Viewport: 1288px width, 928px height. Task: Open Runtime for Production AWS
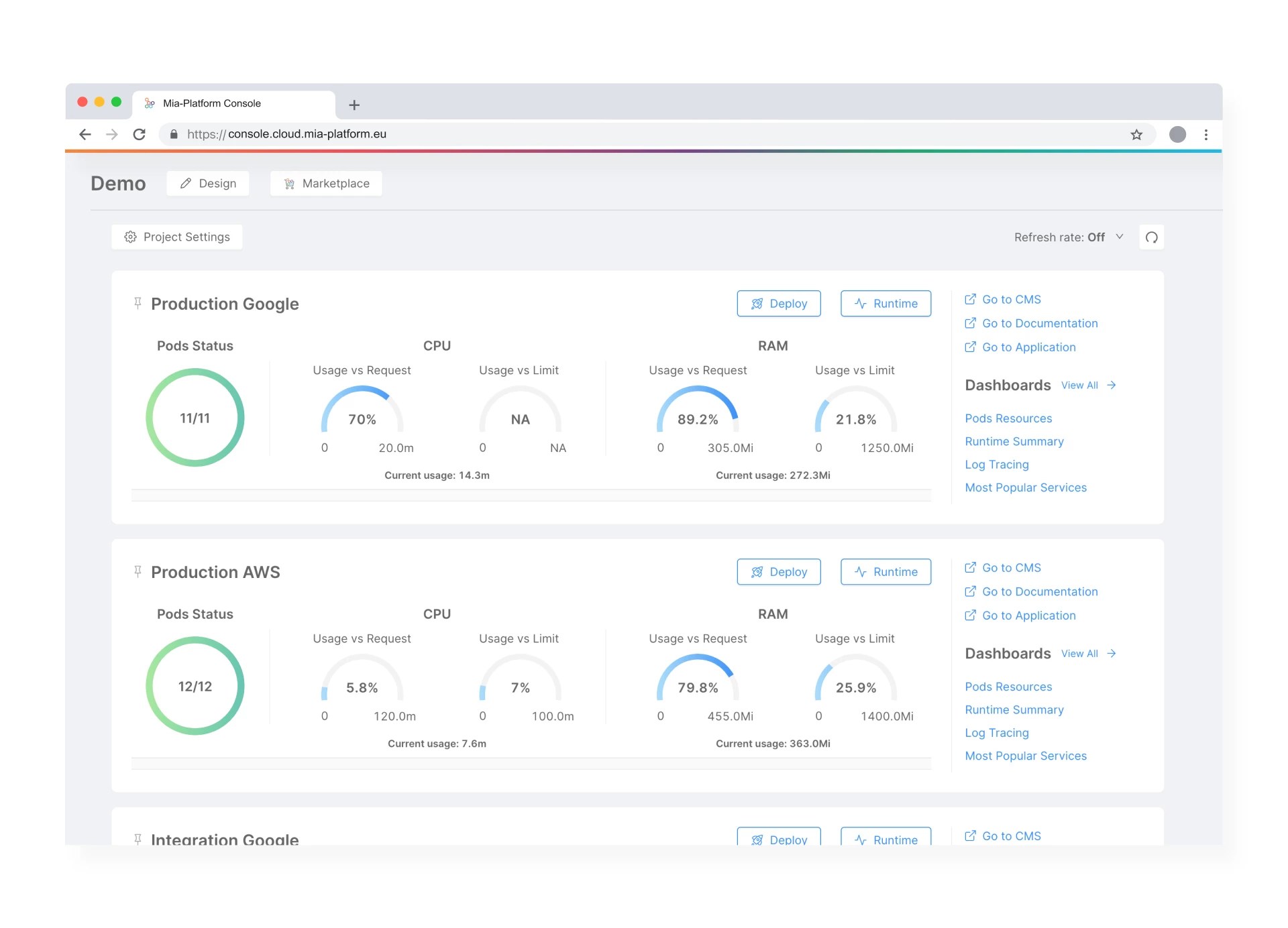[885, 572]
